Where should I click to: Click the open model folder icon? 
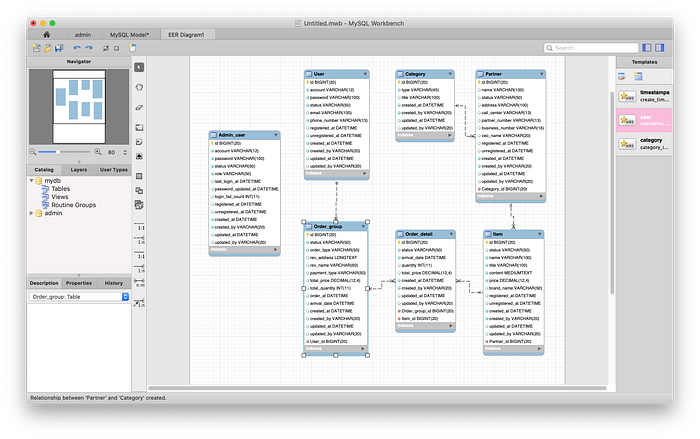coord(47,48)
